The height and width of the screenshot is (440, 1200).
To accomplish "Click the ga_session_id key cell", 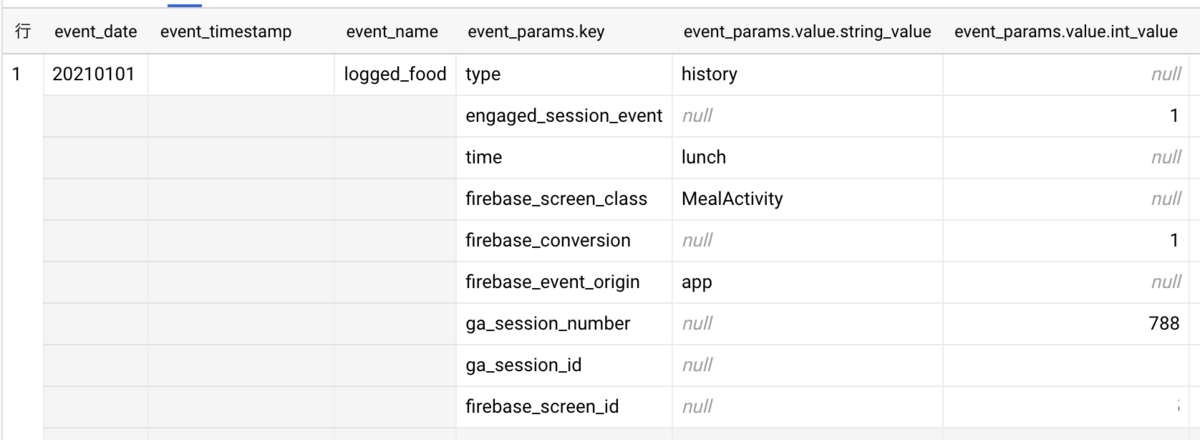I will point(564,365).
